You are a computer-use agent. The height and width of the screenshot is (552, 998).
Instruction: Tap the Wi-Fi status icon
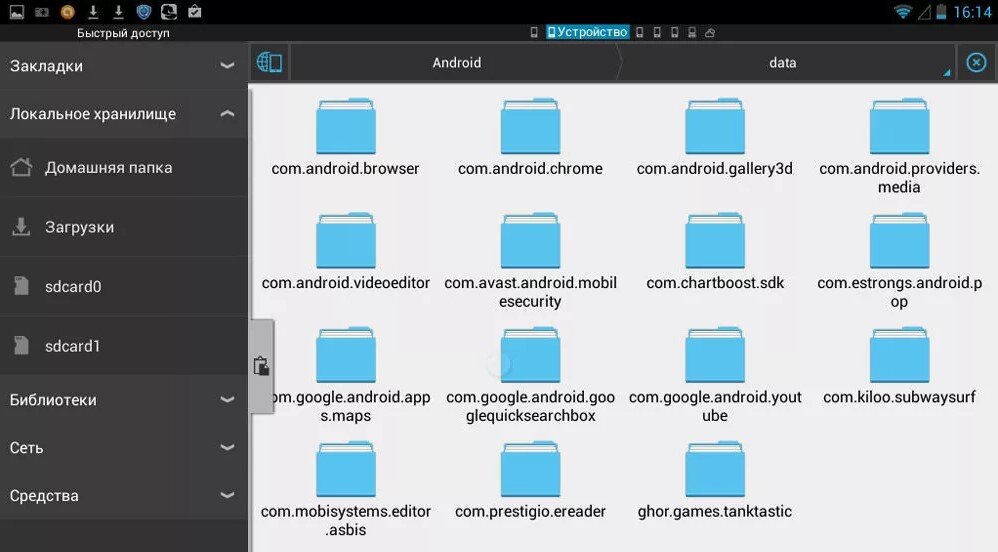coord(903,11)
